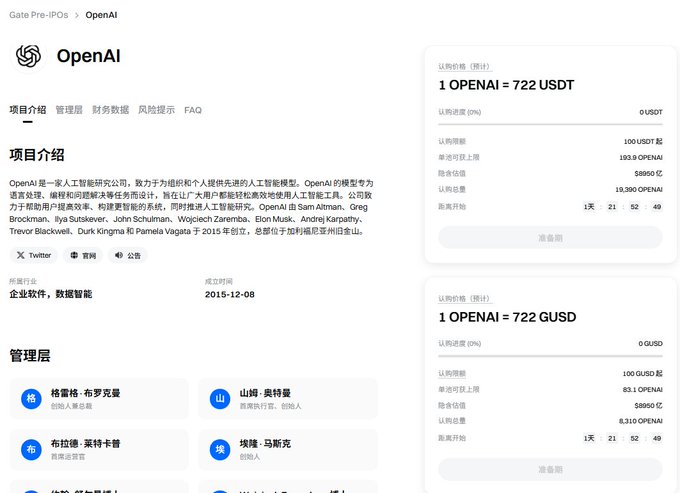
Task: Click the 100 USDT 起 value
Action: pos(643,141)
